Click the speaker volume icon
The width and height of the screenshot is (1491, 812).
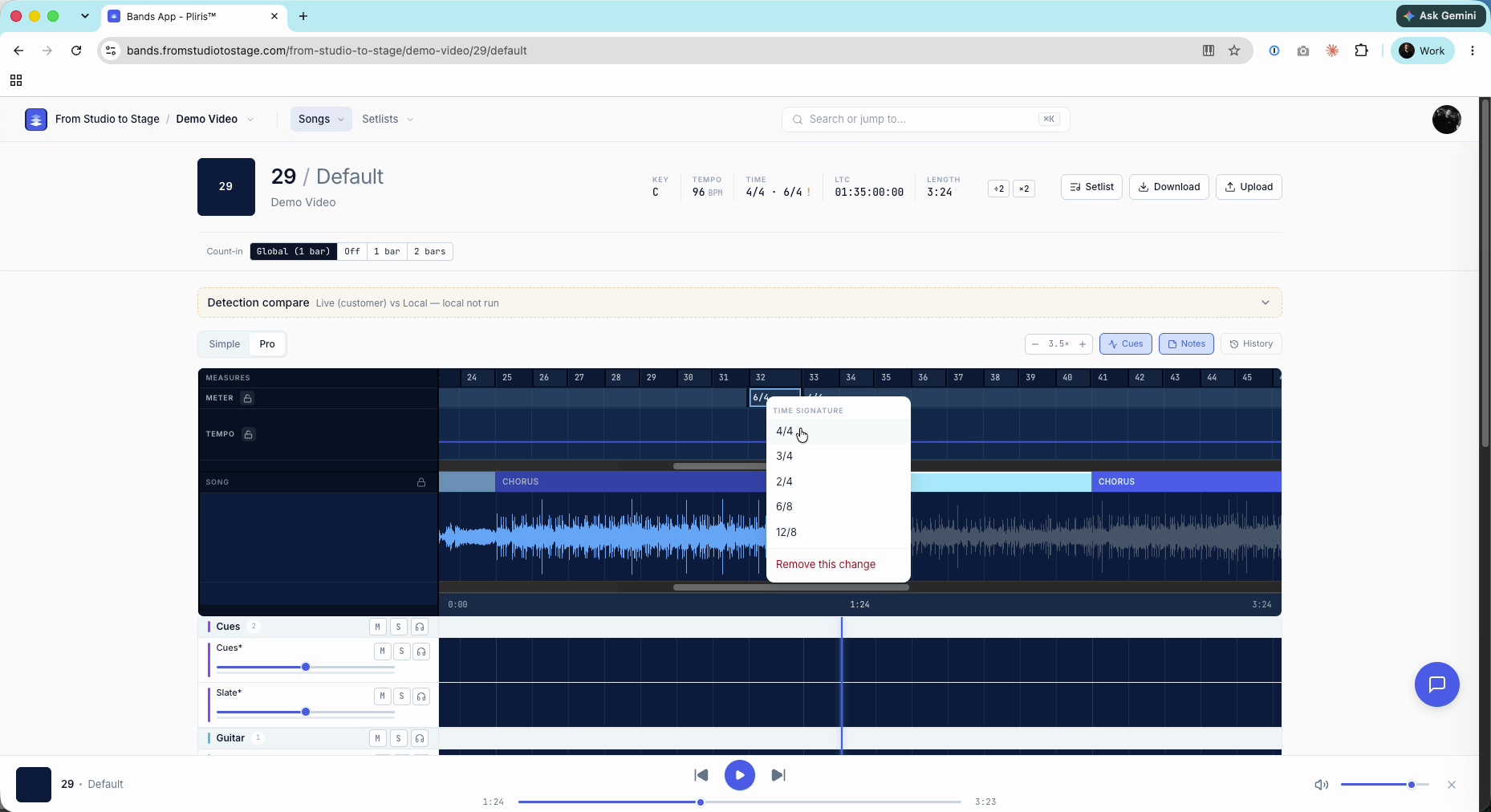click(1322, 785)
